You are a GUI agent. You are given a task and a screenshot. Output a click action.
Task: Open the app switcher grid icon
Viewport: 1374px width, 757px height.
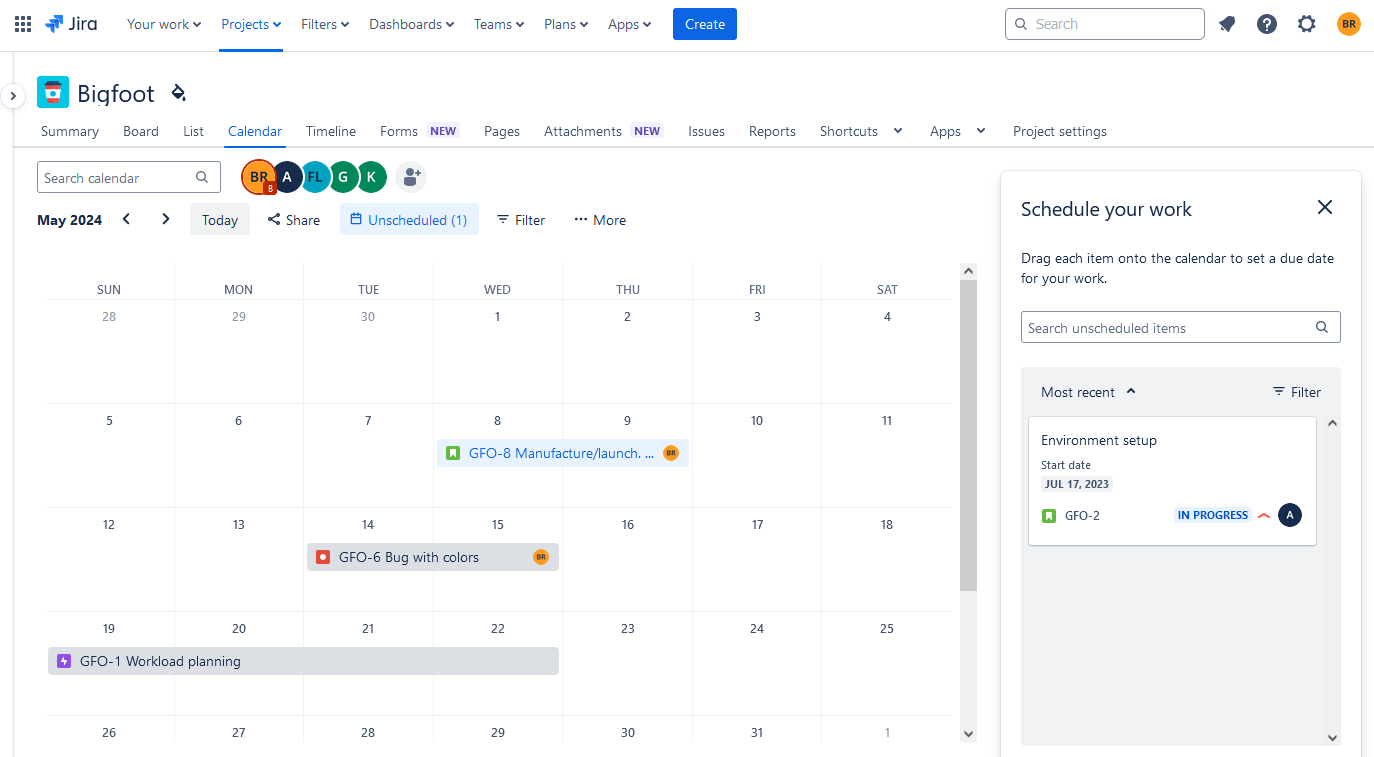[23, 24]
